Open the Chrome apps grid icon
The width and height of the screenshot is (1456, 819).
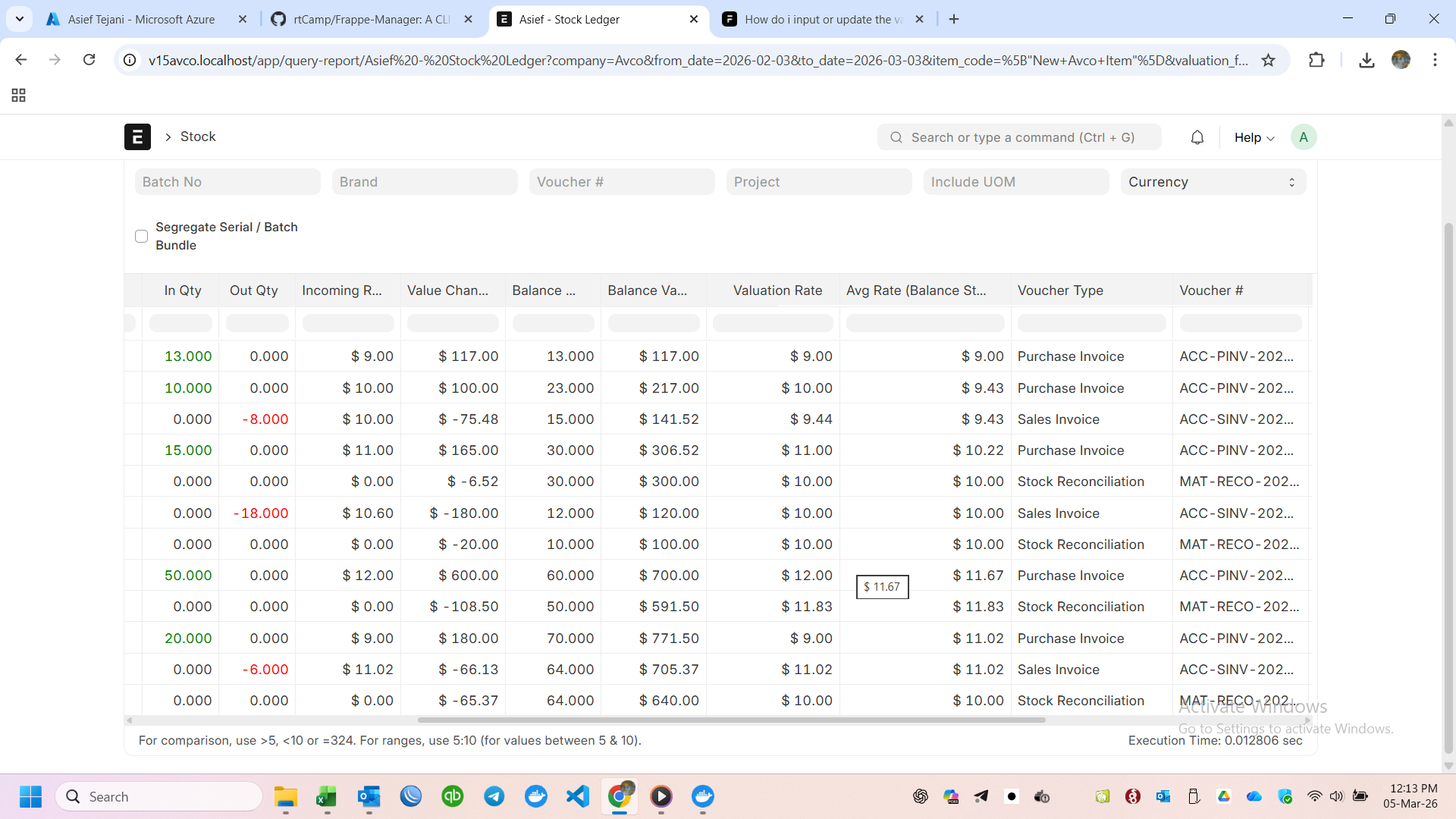click(x=19, y=96)
